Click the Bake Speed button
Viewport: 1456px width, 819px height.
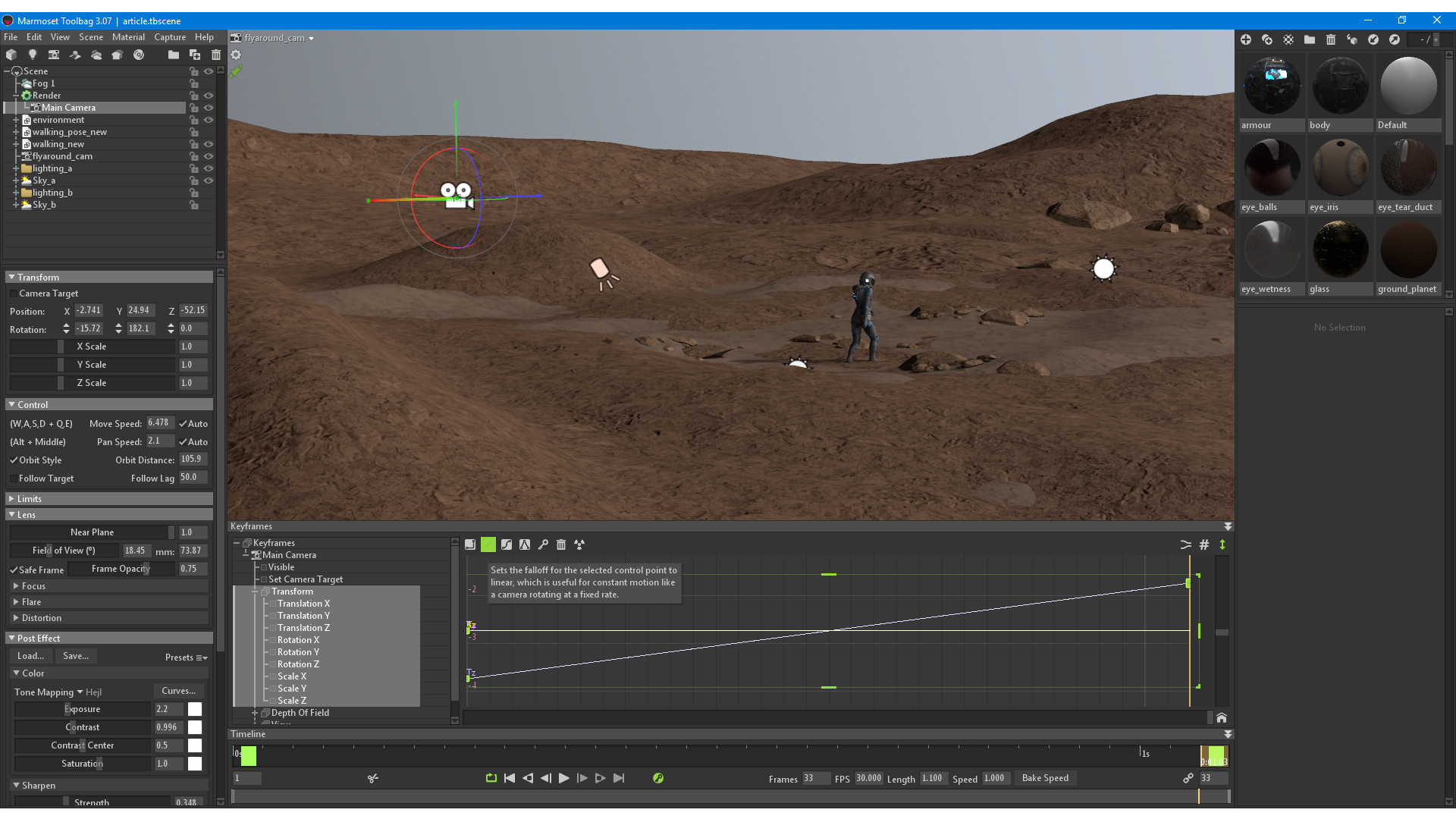1045,778
